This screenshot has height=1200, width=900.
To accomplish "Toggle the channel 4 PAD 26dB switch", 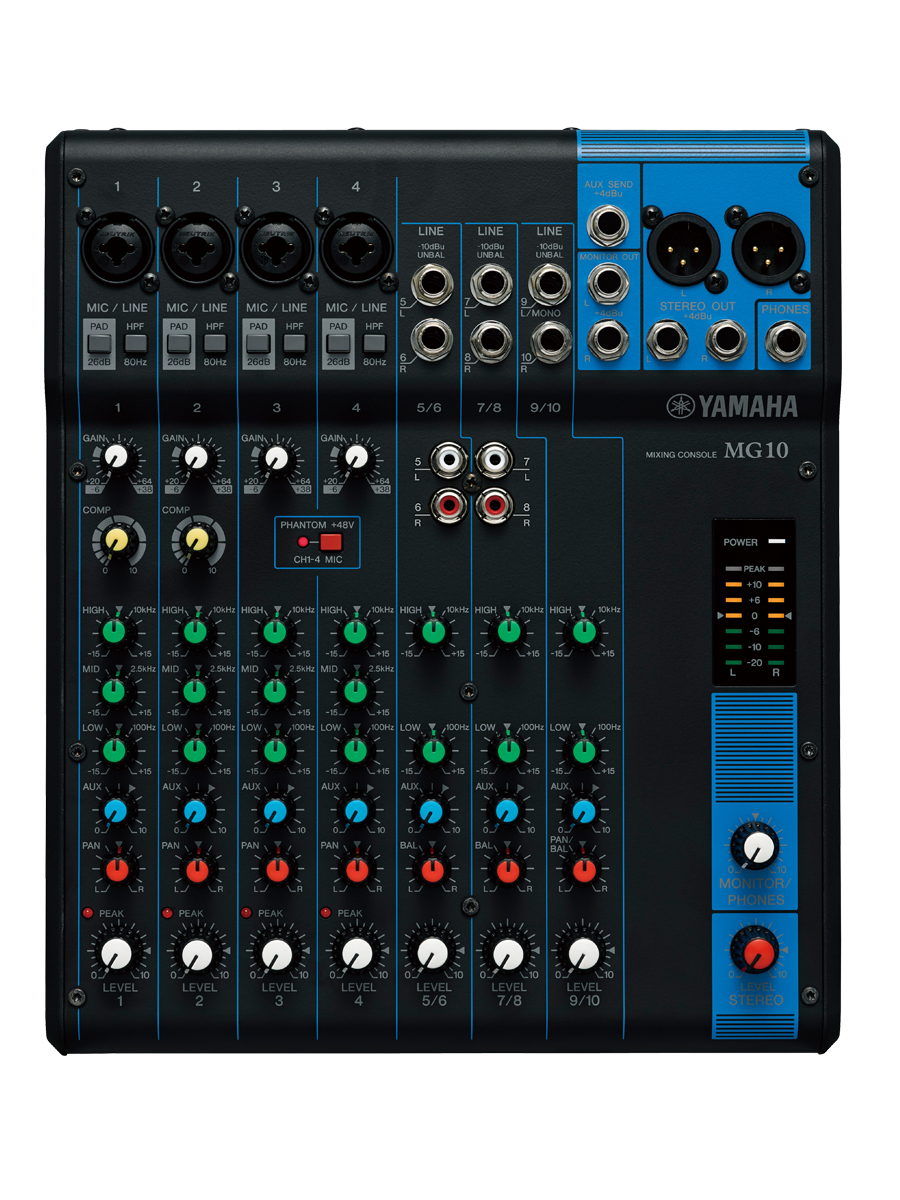I will (338, 343).
